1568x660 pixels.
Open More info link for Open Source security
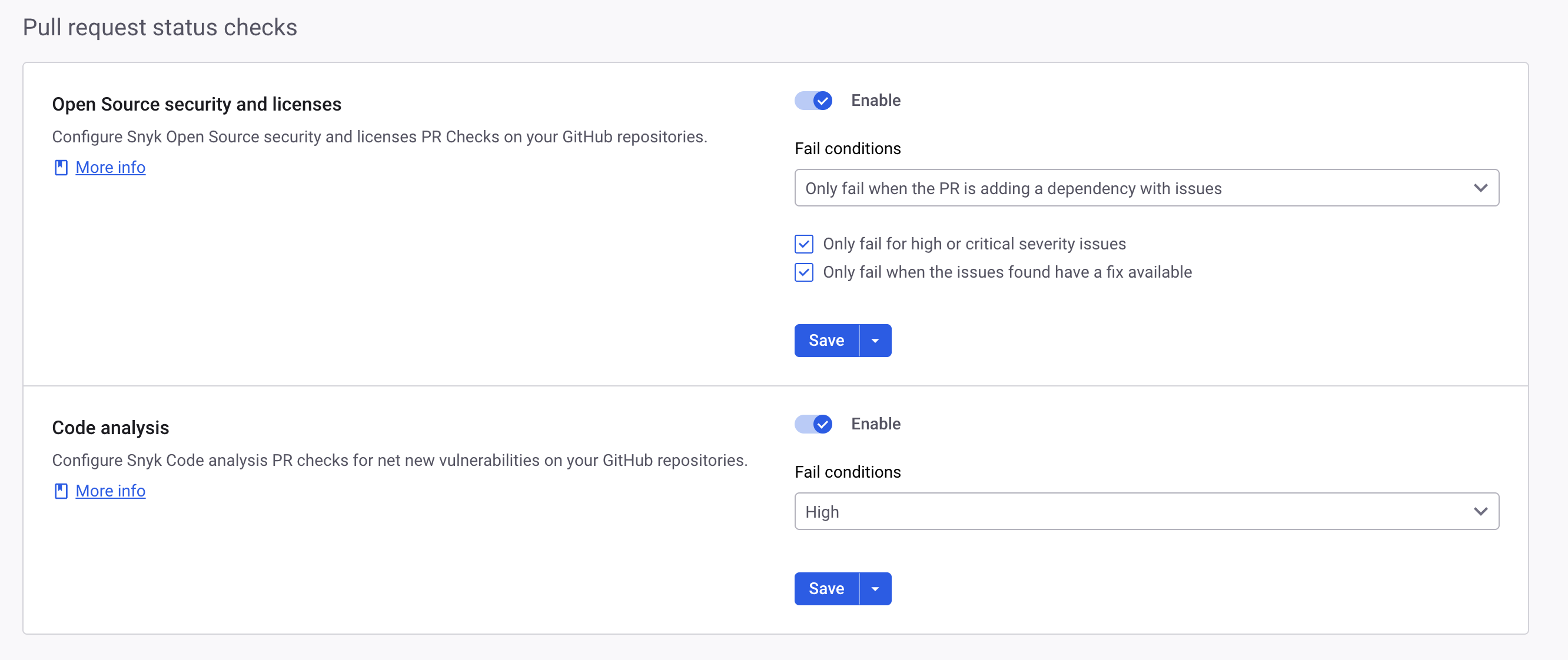pos(110,167)
